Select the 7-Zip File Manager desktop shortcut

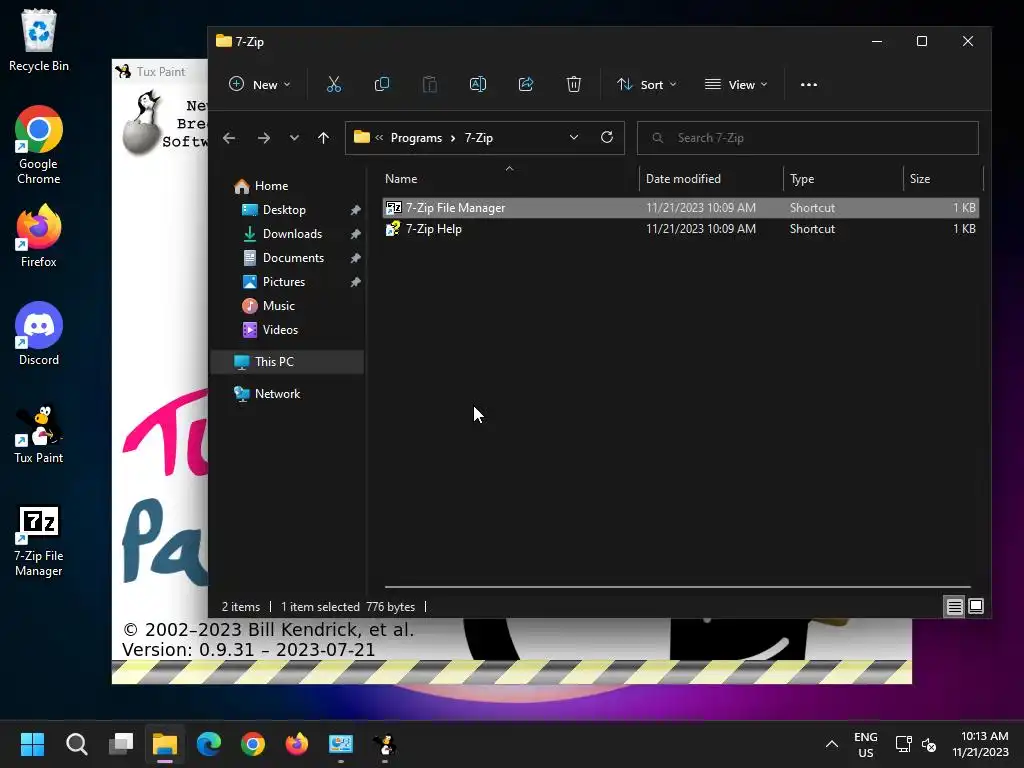click(x=39, y=541)
